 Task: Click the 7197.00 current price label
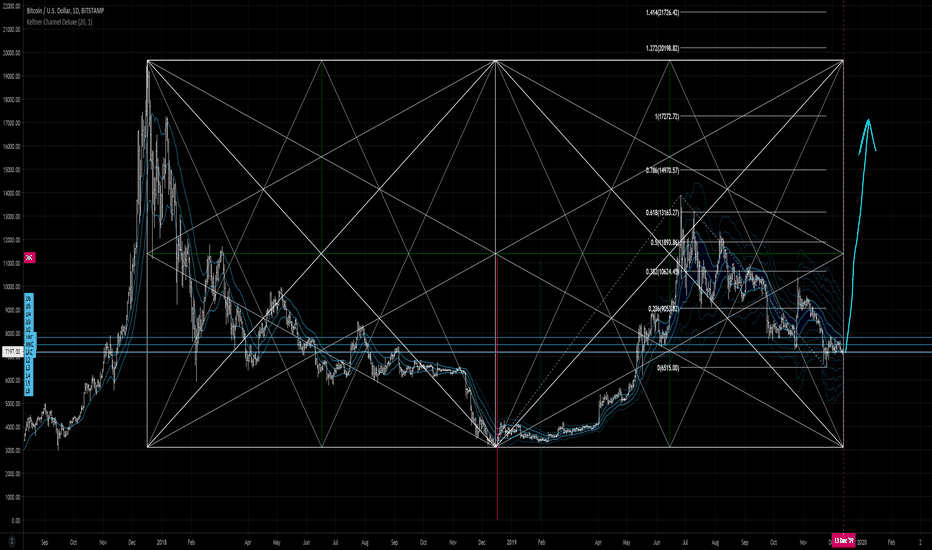pos(11,352)
